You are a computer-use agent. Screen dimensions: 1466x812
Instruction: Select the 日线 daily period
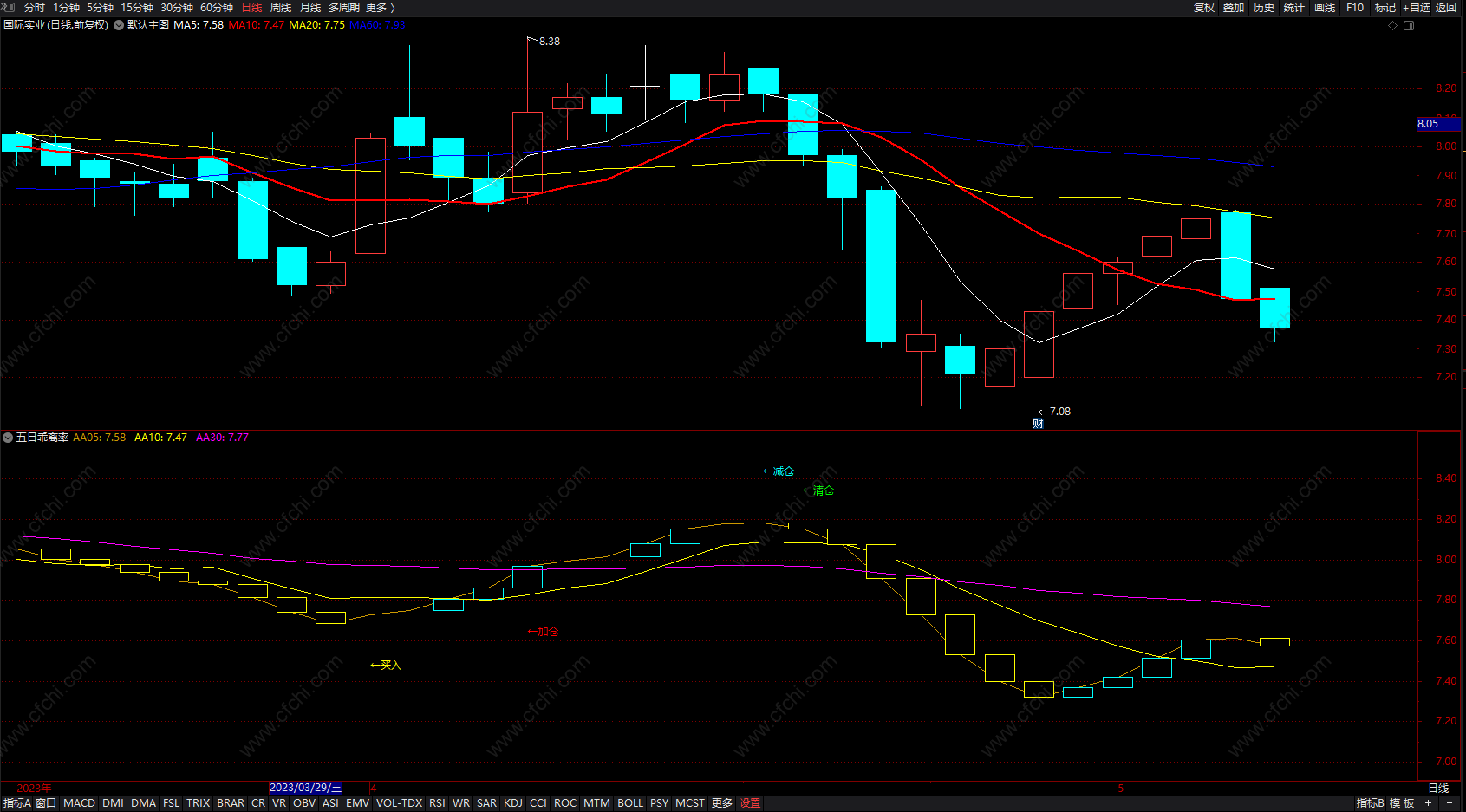click(251, 7)
